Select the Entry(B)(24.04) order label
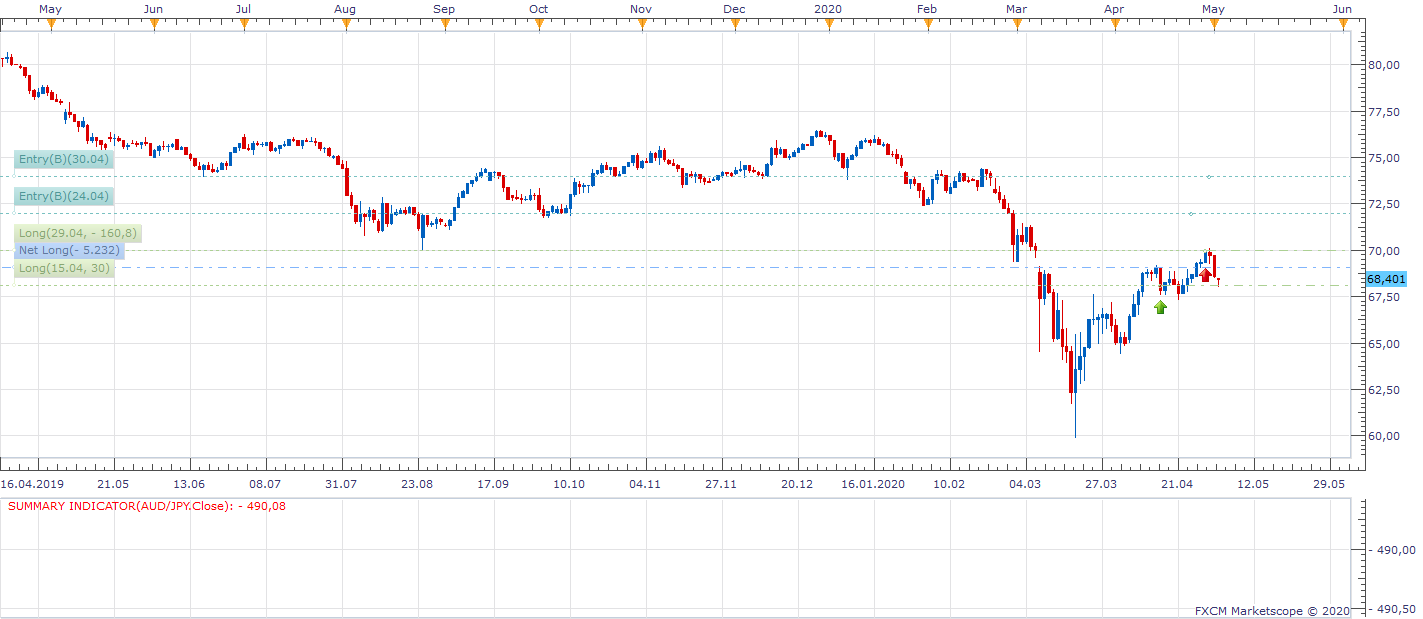Viewport: 1423px width, 619px height. [64, 196]
